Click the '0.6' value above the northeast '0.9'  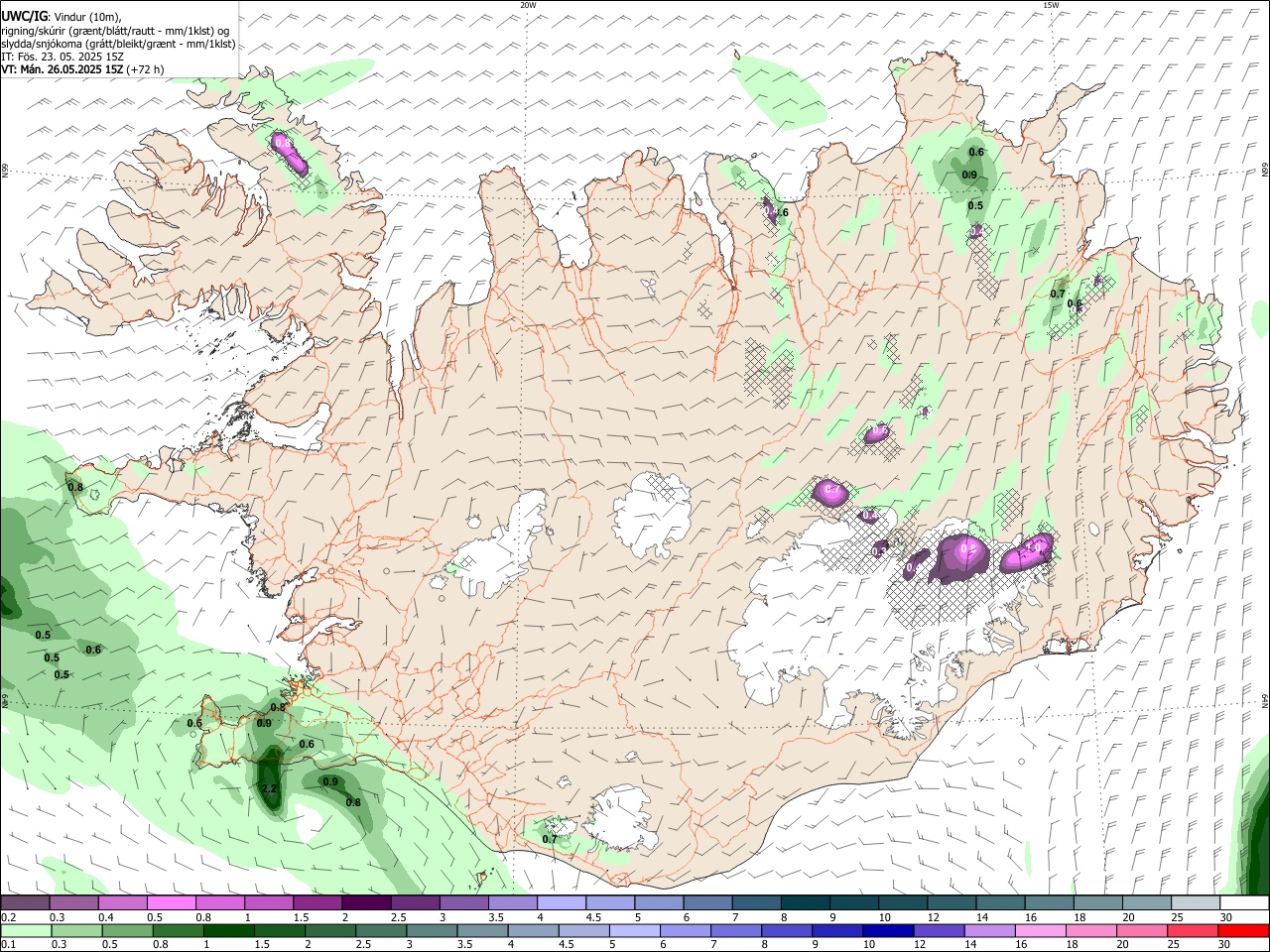pyautogui.click(x=976, y=152)
